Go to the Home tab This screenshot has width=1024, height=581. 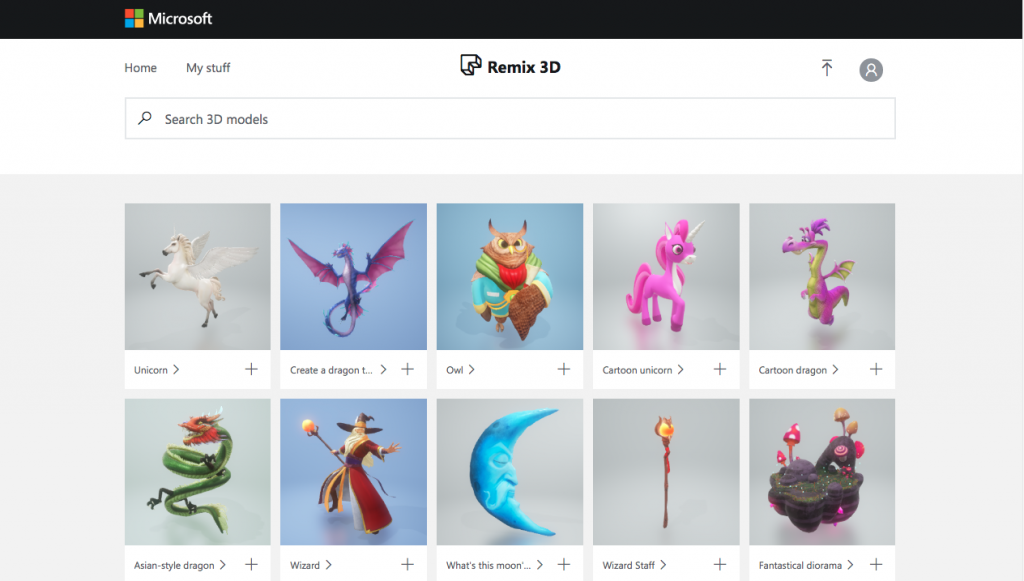tap(140, 68)
